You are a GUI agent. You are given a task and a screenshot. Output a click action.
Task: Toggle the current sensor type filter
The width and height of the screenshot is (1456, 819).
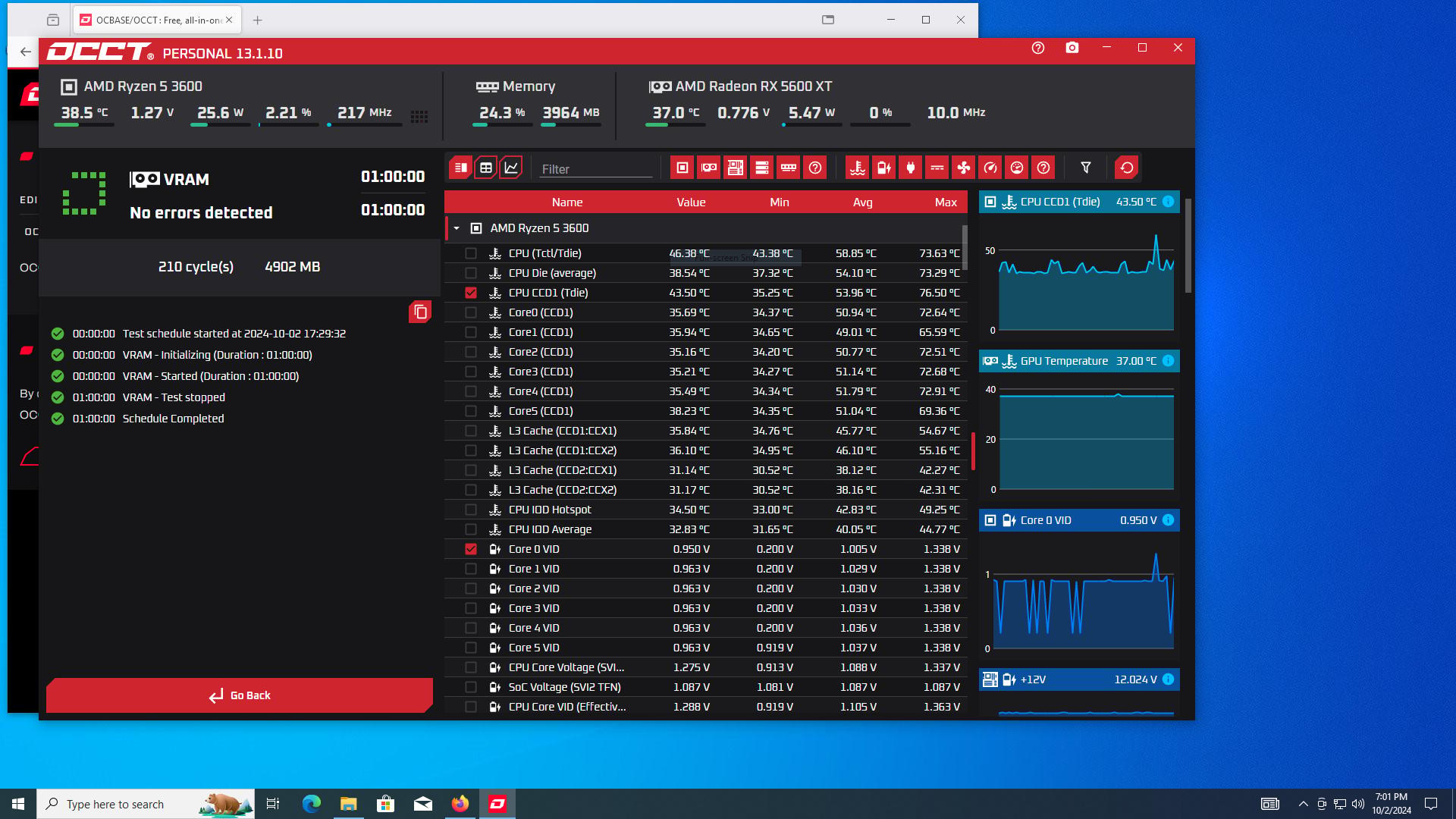(x=937, y=168)
